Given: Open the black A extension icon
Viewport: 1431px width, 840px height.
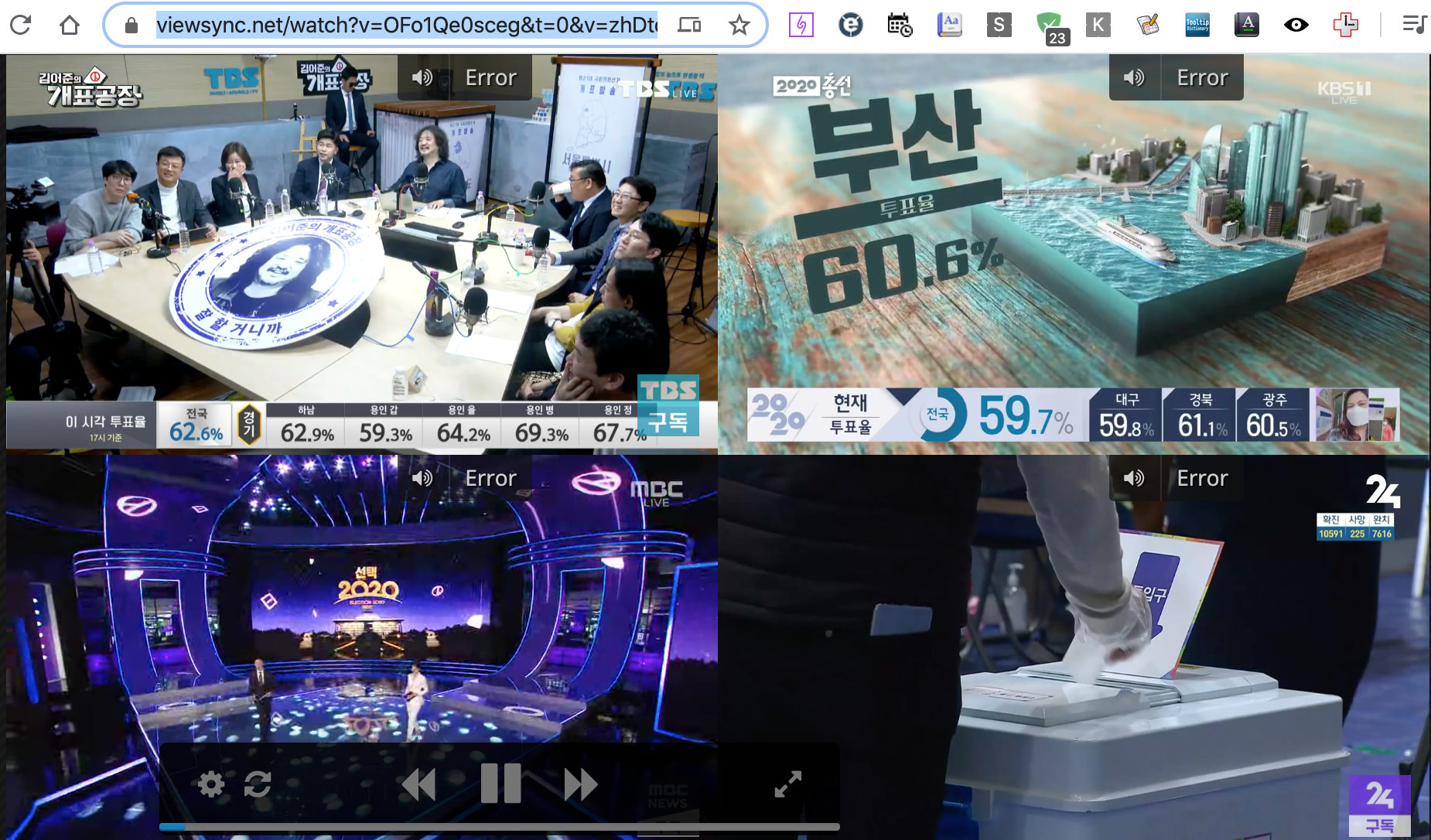Looking at the screenshot, I should [x=1246, y=26].
